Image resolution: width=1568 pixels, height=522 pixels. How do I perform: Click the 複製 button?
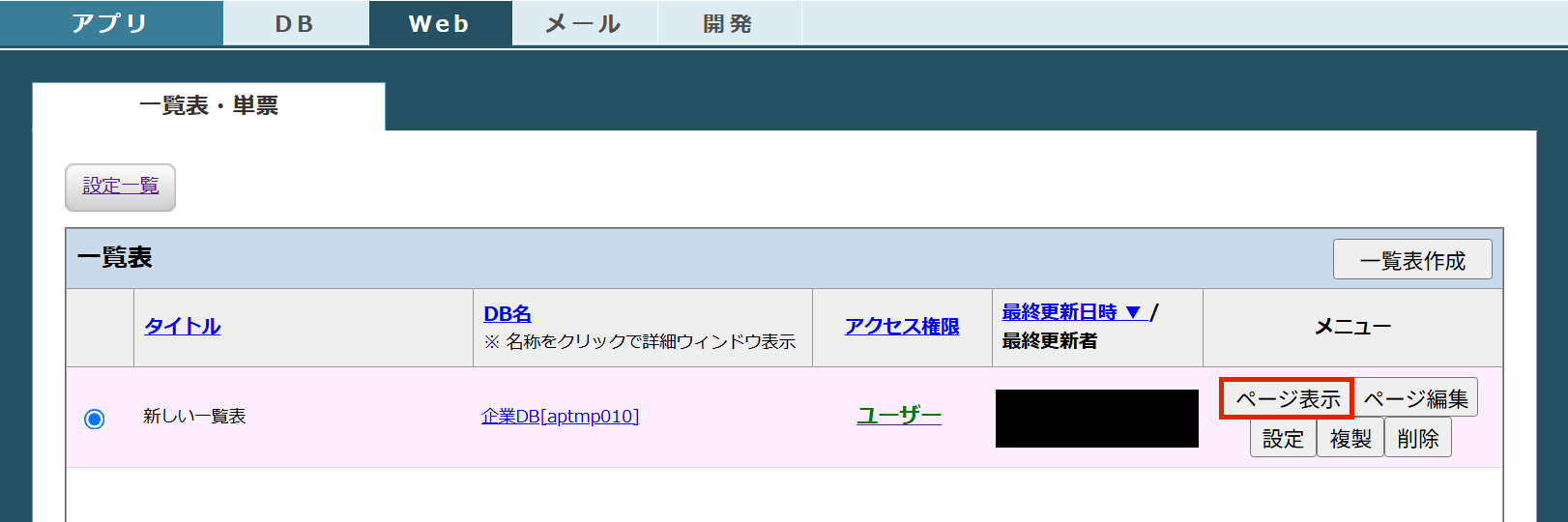click(1350, 439)
